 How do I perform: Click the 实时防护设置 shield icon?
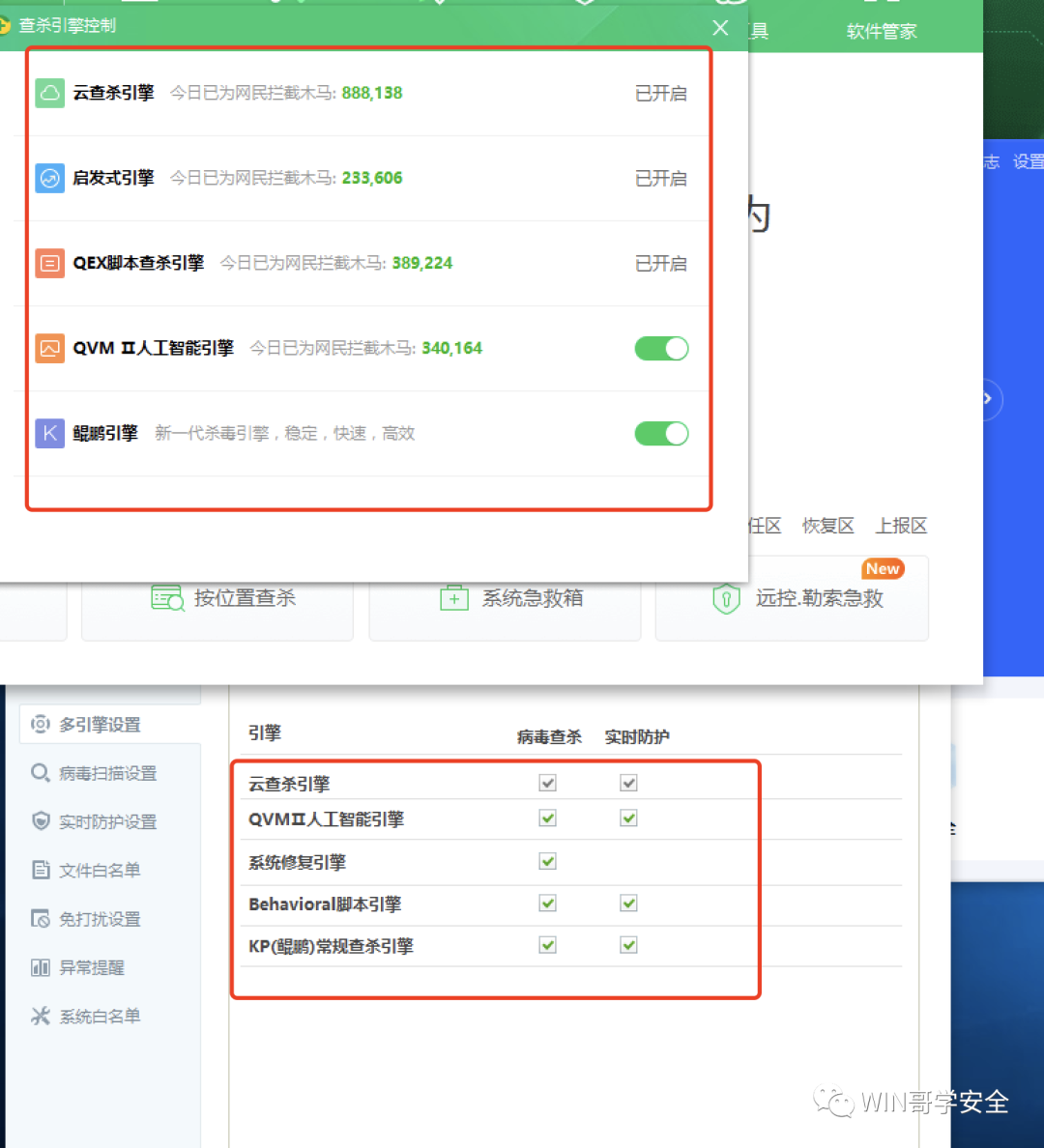[41, 821]
